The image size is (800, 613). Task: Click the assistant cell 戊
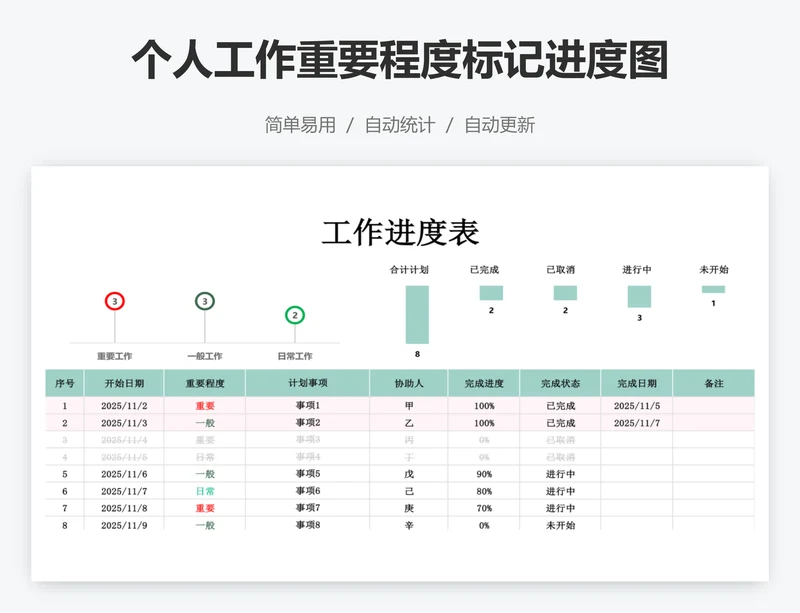[x=409, y=474]
